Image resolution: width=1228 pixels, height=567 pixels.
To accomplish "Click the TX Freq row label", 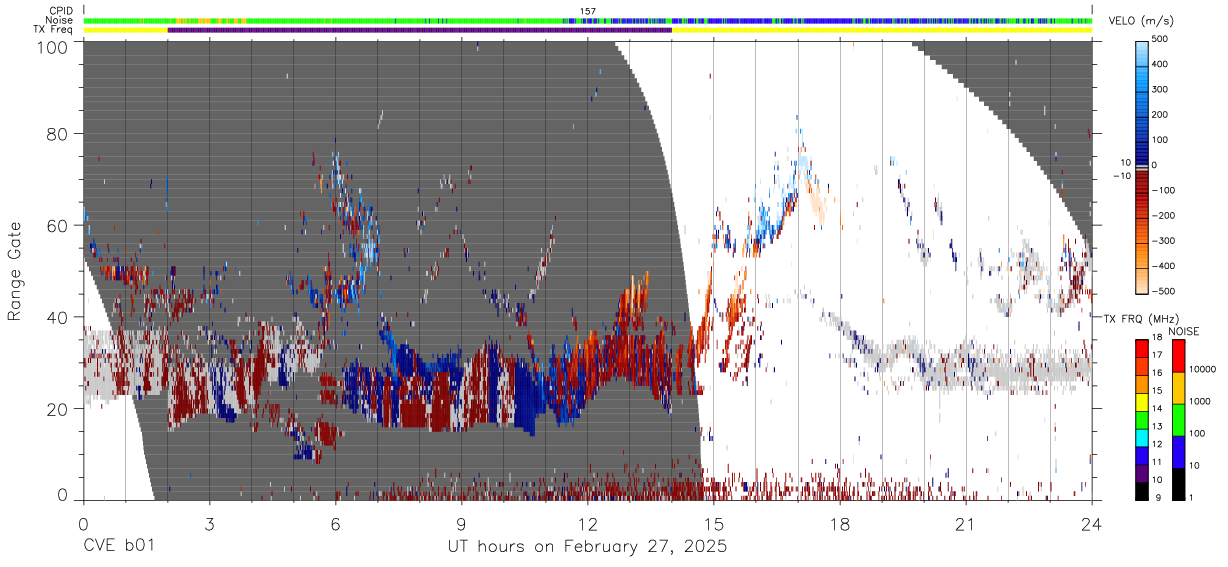I will (x=55, y=30).
